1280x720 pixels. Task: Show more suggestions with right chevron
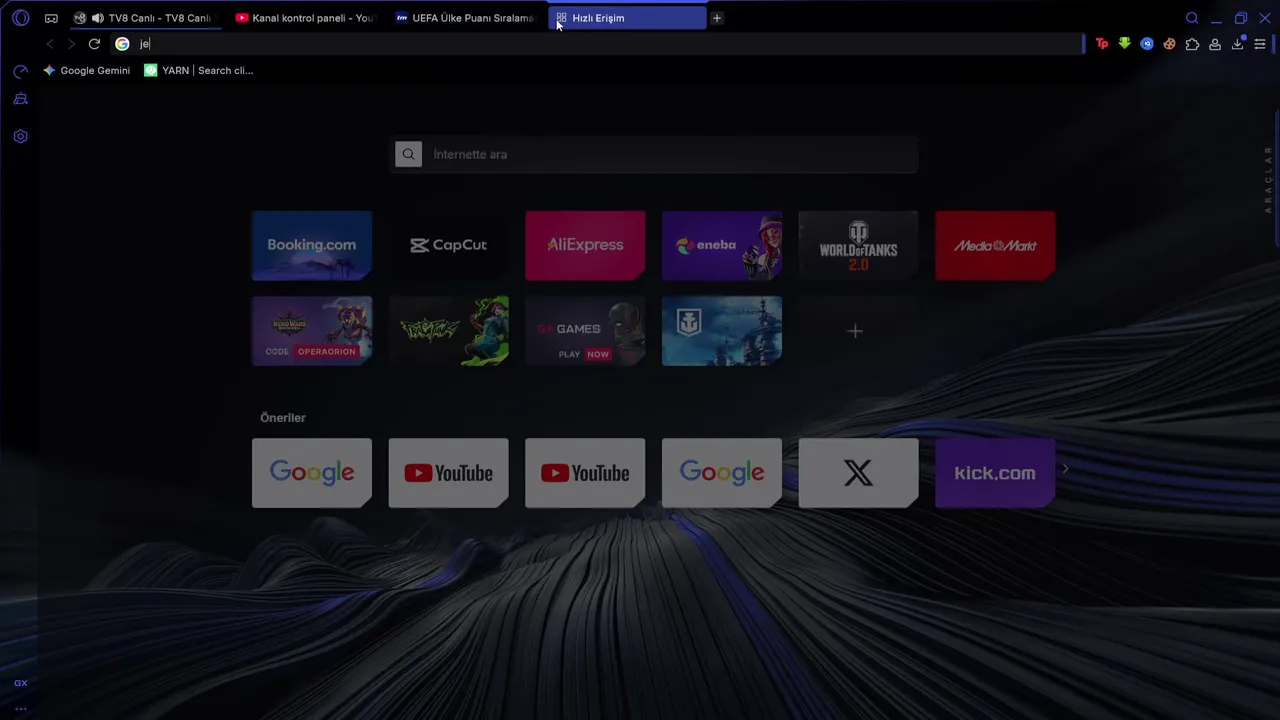coord(1066,469)
